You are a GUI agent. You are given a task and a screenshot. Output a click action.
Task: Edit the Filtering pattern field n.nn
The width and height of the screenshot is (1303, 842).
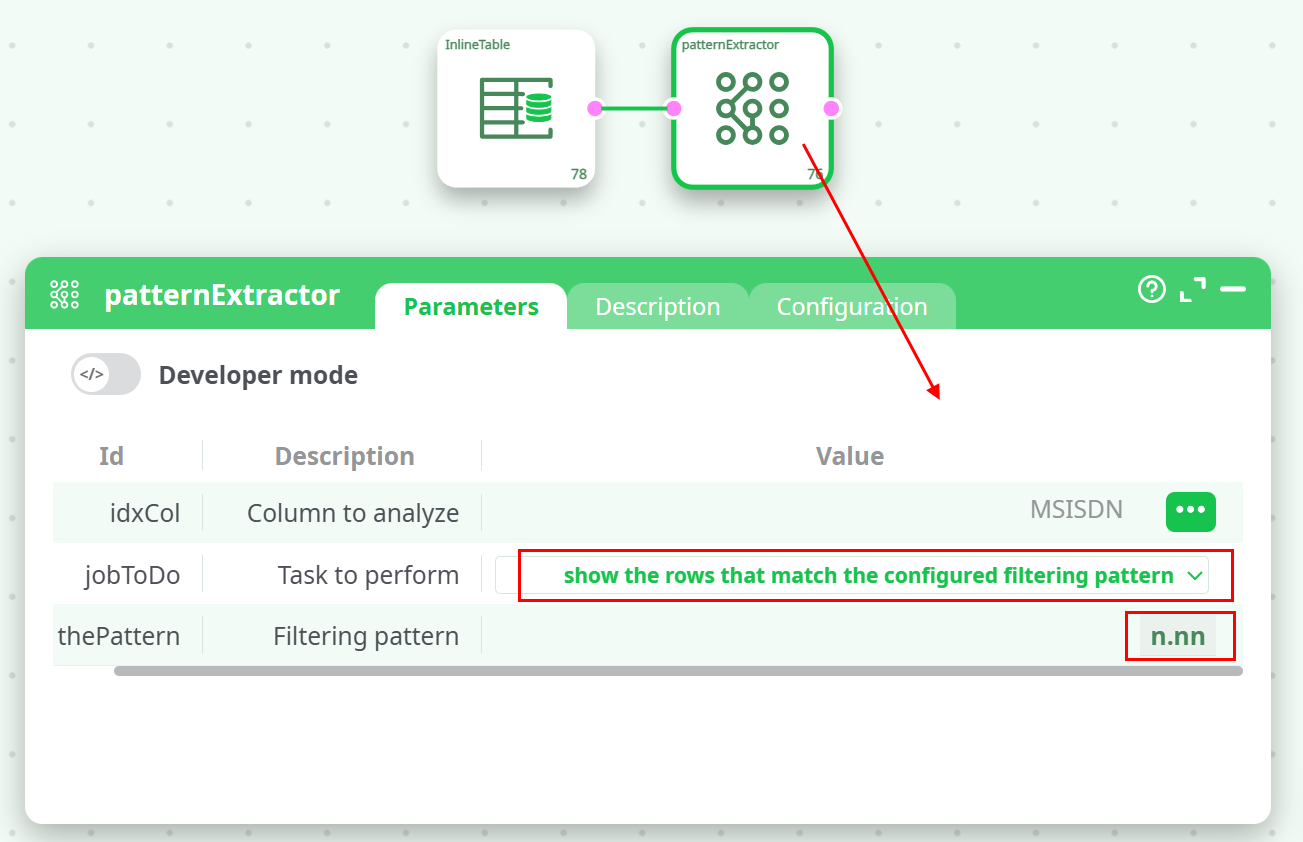(x=1177, y=637)
